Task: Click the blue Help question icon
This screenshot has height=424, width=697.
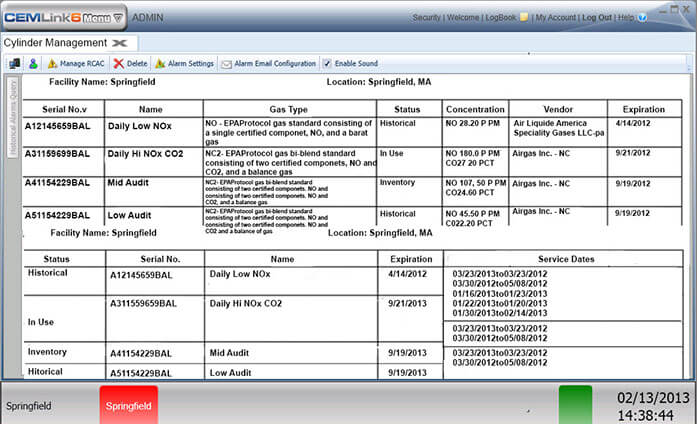Action: tap(642, 18)
